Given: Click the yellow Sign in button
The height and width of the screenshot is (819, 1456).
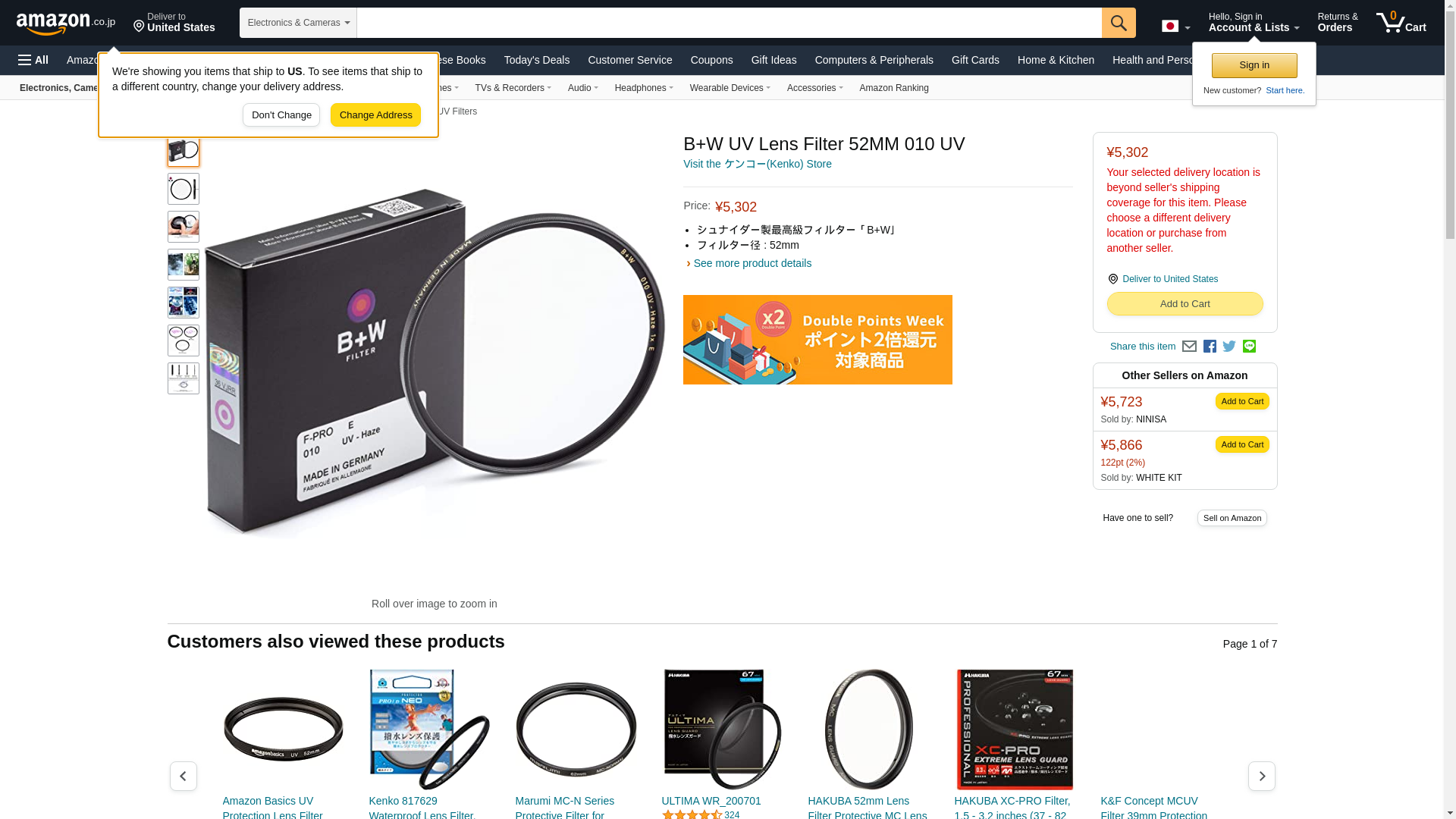Looking at the screenshot, I should pyautogui.click(x=1254, y=65).
